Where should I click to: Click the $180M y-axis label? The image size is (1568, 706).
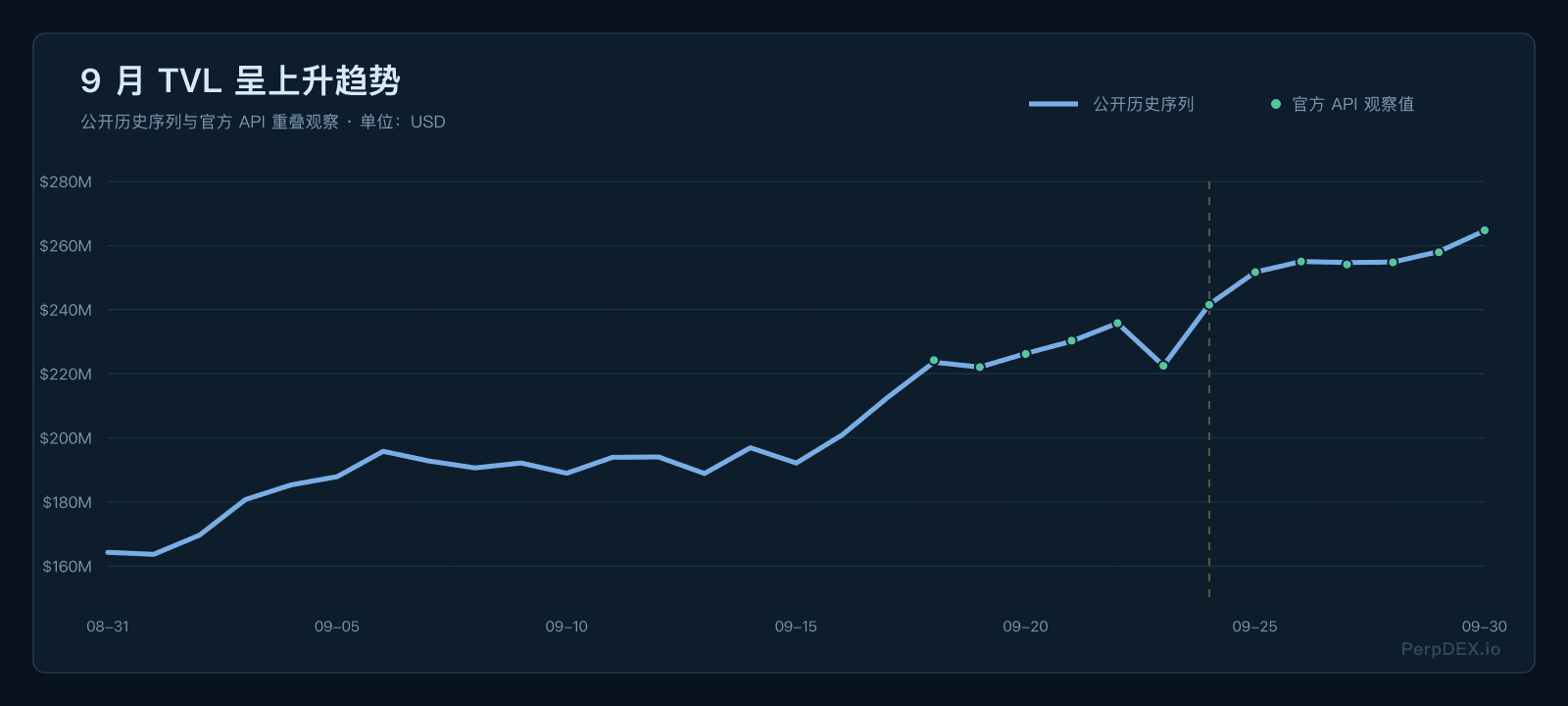67,502
